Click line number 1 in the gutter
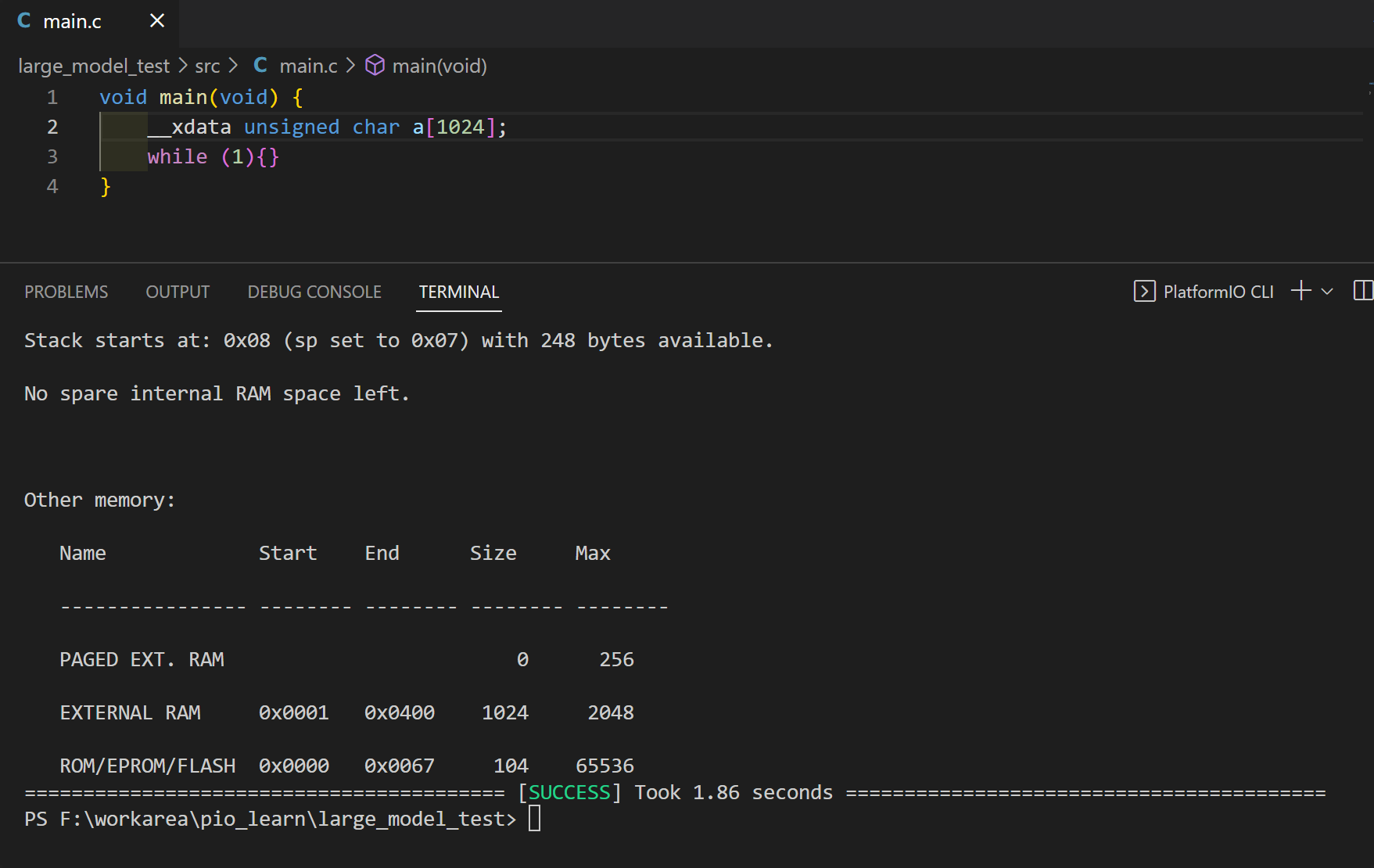Viewport: 1374px width, 868px height. (52, 97)
